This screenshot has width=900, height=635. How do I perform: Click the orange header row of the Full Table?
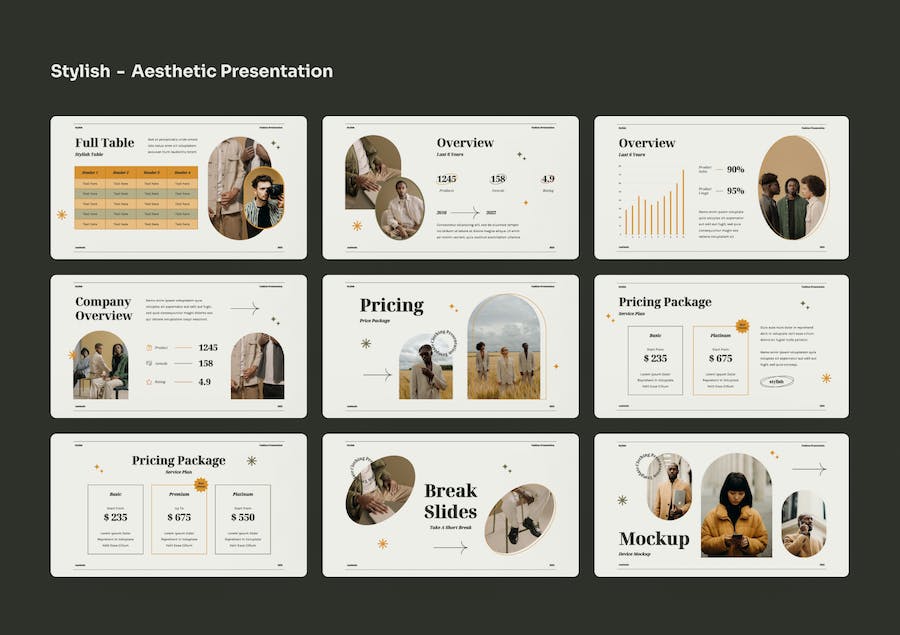point(136,172)
